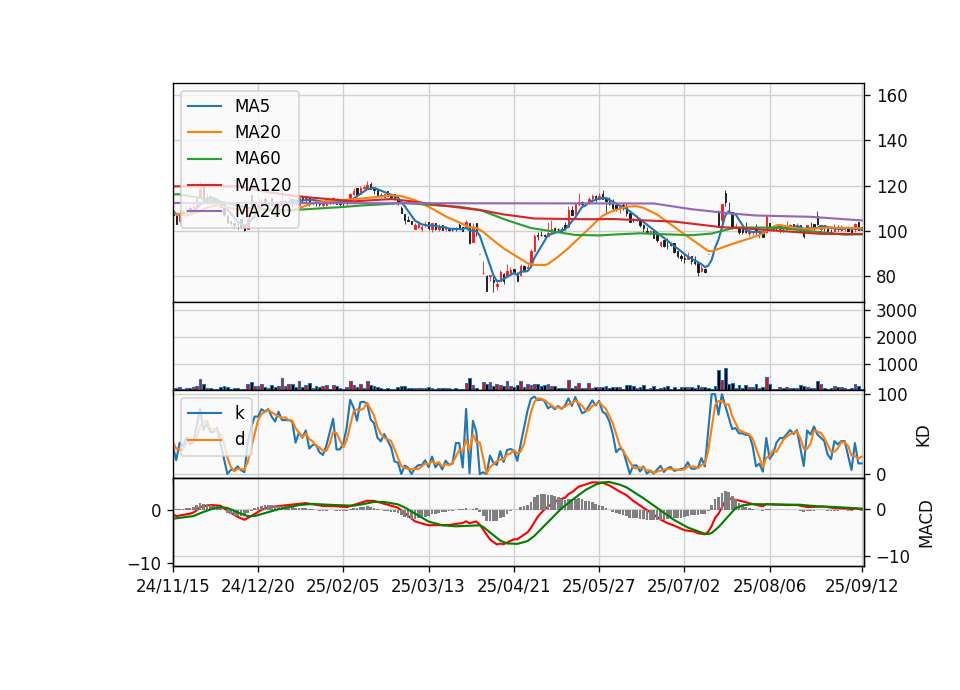The width and height of the screenshot is (960, 690).
Task: Click the 140 price axis tick label
Action: click(x=892, y=141)
